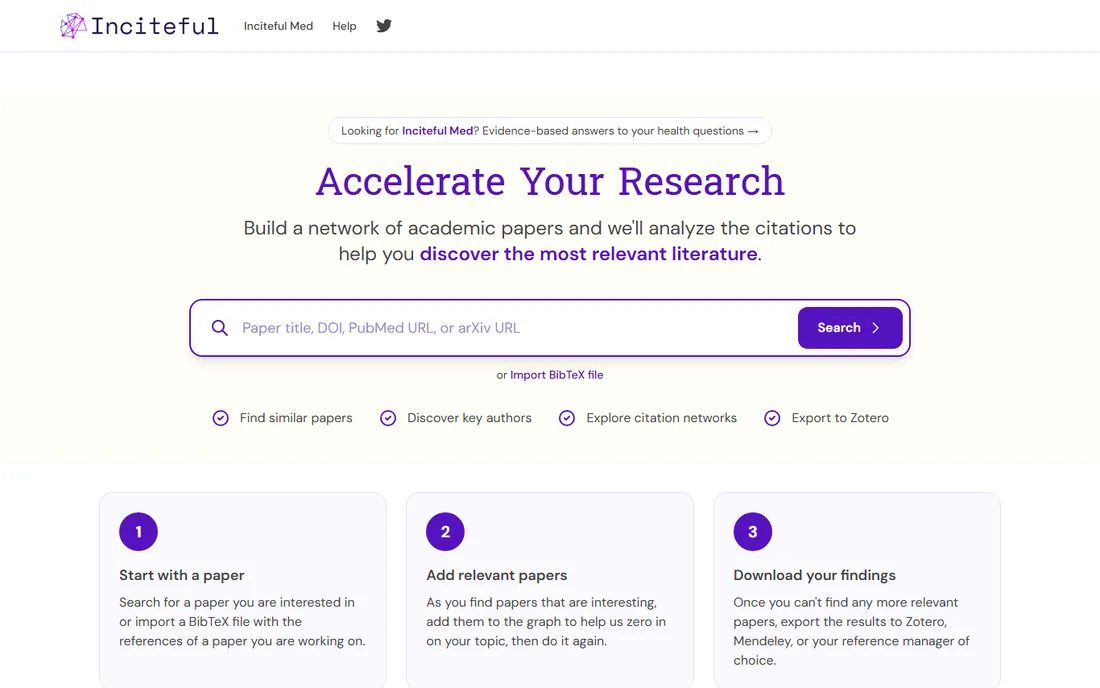Viewport: 1100px width, 688px height.
Task: Click the Download your findings title
Action: [x=814, y=575]
